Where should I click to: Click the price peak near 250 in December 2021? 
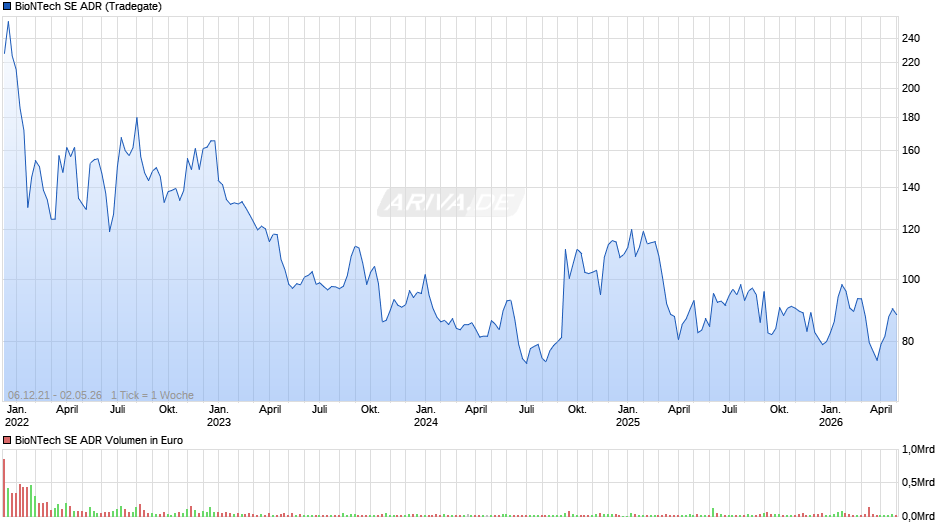tap(8, 22)
